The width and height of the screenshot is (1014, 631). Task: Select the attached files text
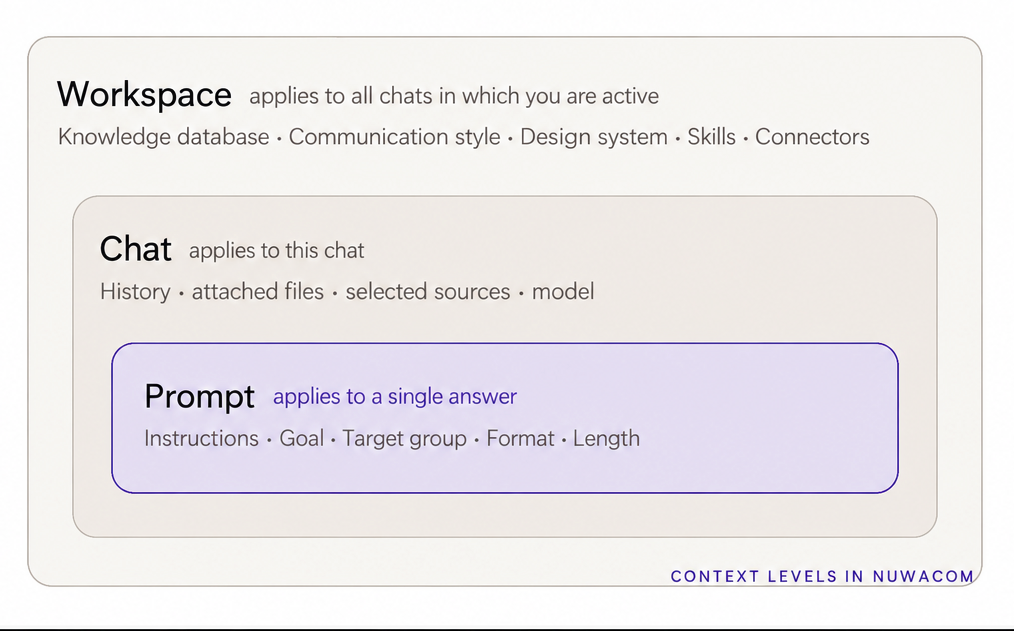(258, 292)
